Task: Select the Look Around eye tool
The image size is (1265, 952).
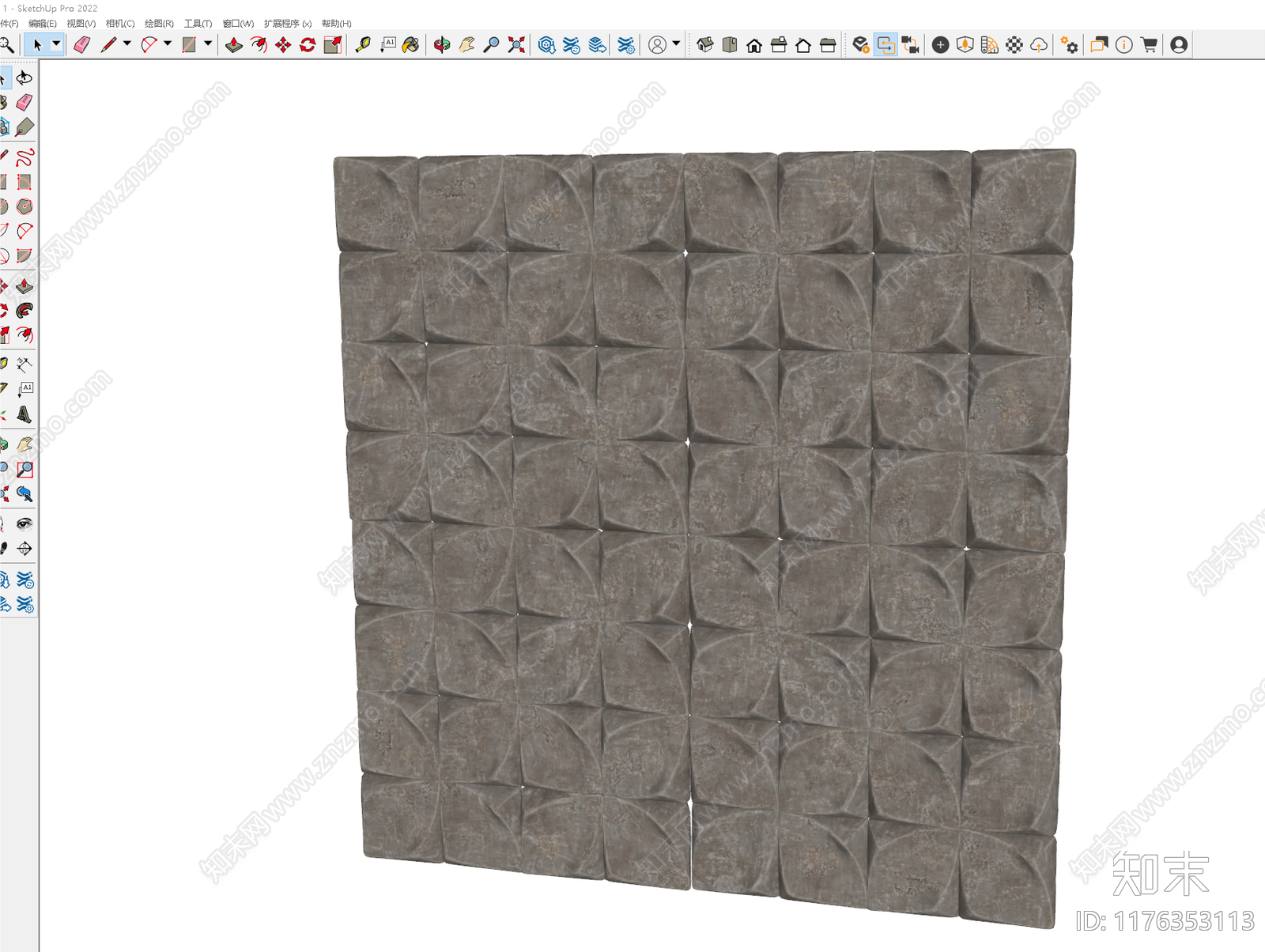Action: pyautogui.click(x=25, y=523)
